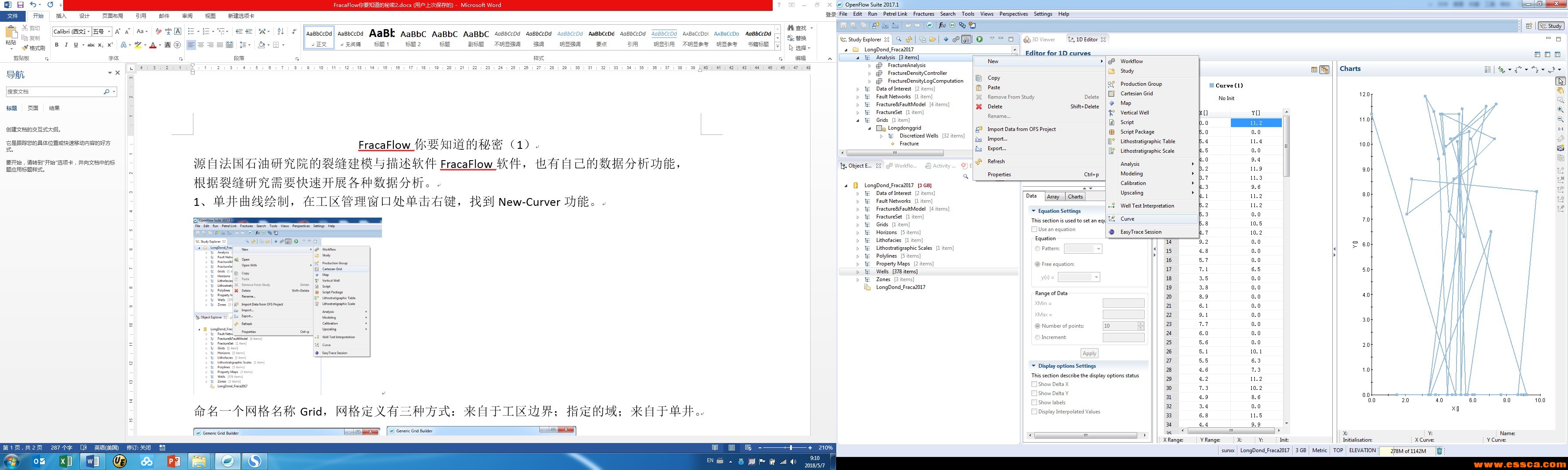Open Excel from the Windows taskbar
The width and height of the screenshot is (1568, 470).
pos(65,461)
